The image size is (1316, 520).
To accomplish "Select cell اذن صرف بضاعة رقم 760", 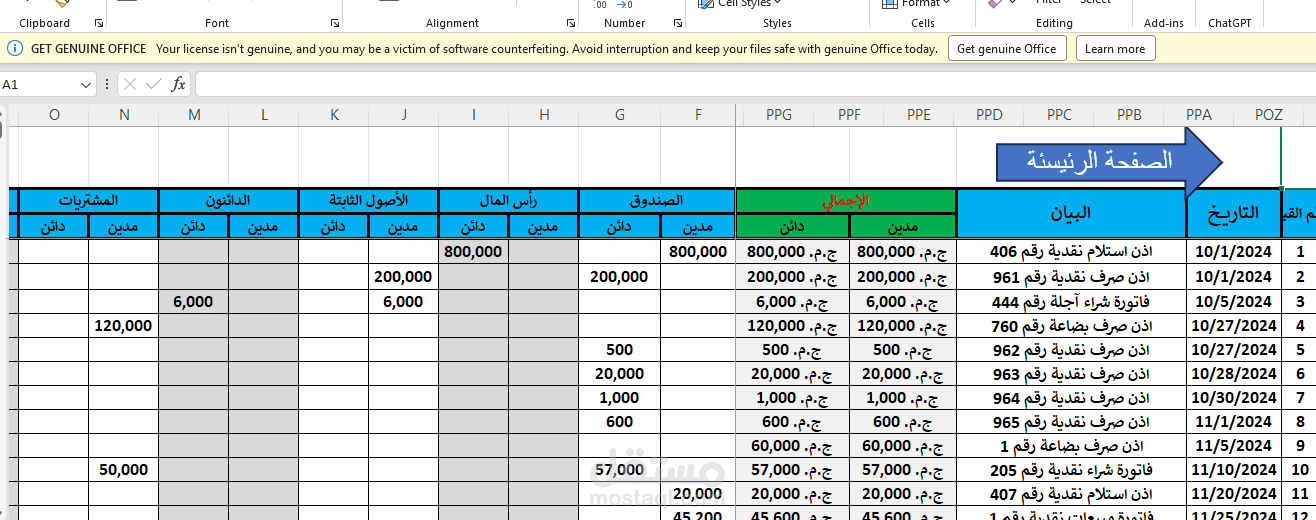I will (x=1071, y=325).
